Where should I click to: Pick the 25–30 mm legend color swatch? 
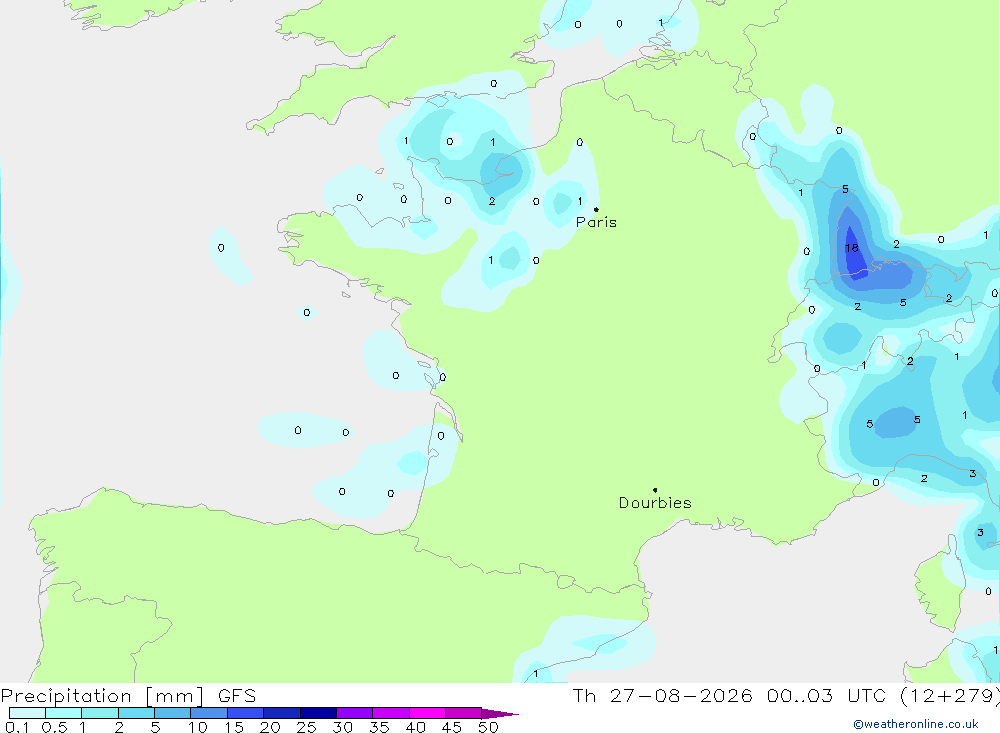pyautogui.click(x=318, y=713)
